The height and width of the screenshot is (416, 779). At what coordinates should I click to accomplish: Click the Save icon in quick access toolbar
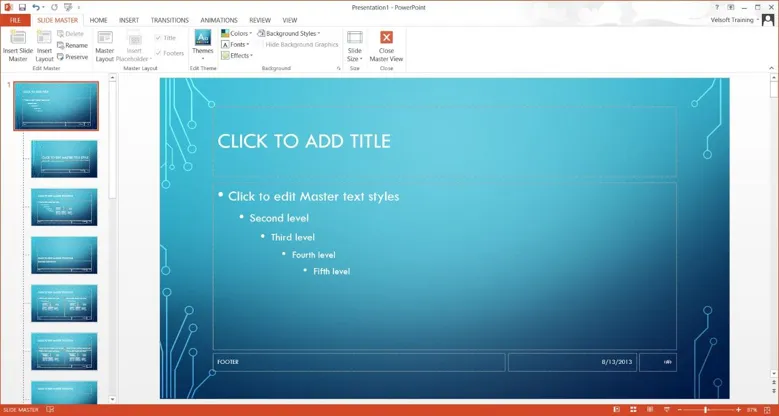[22, 7]
